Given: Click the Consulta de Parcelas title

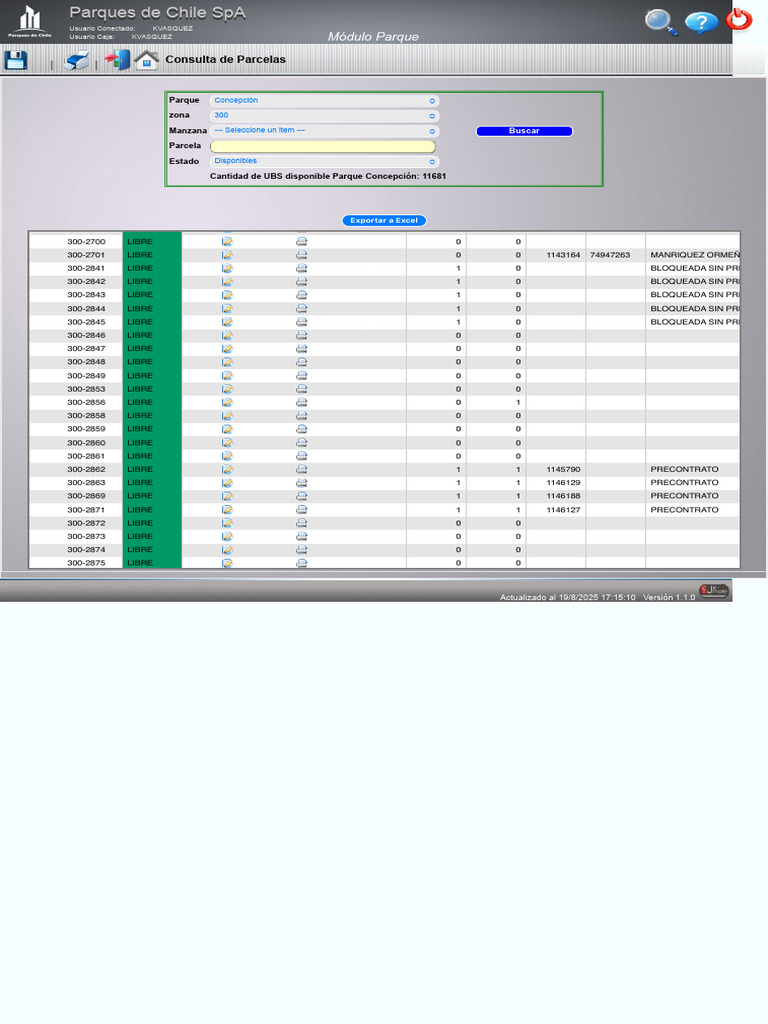Looking at the screenshot, I should click(x=225, y=59).
